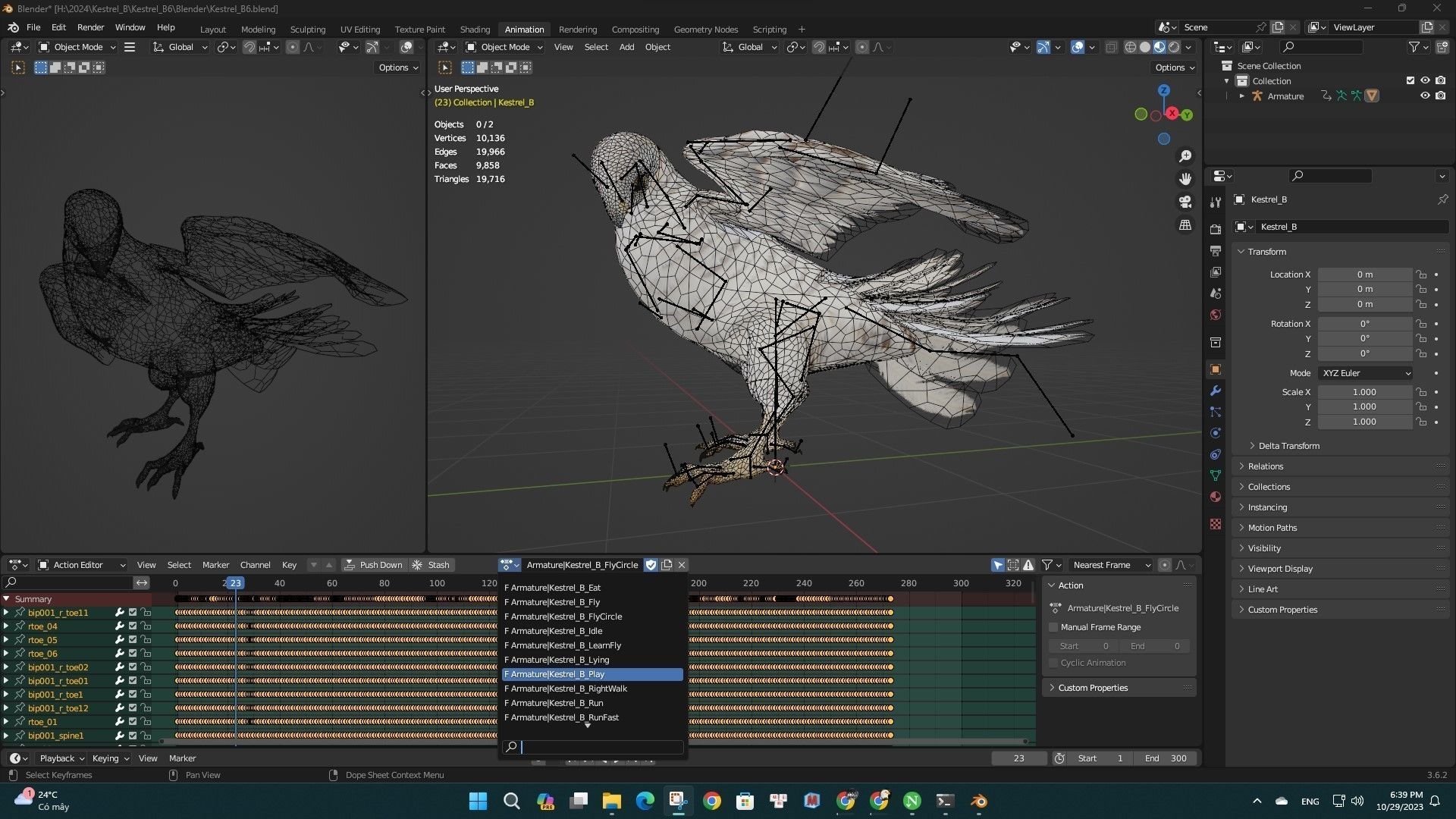Image resolution: width=1456 pixels, height=819 pixels.
Task: Uncheck the bip001_spine1 channel checkbox
Action: tap(133, 736)
